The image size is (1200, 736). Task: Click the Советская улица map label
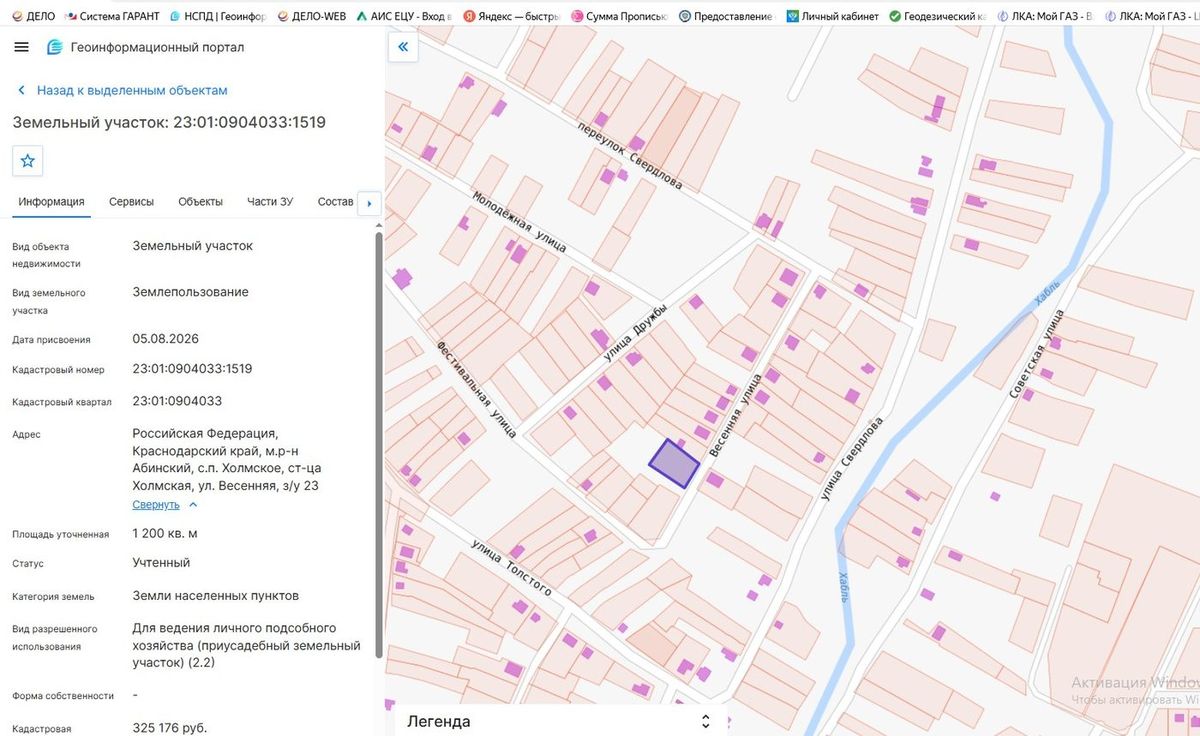1036,355
